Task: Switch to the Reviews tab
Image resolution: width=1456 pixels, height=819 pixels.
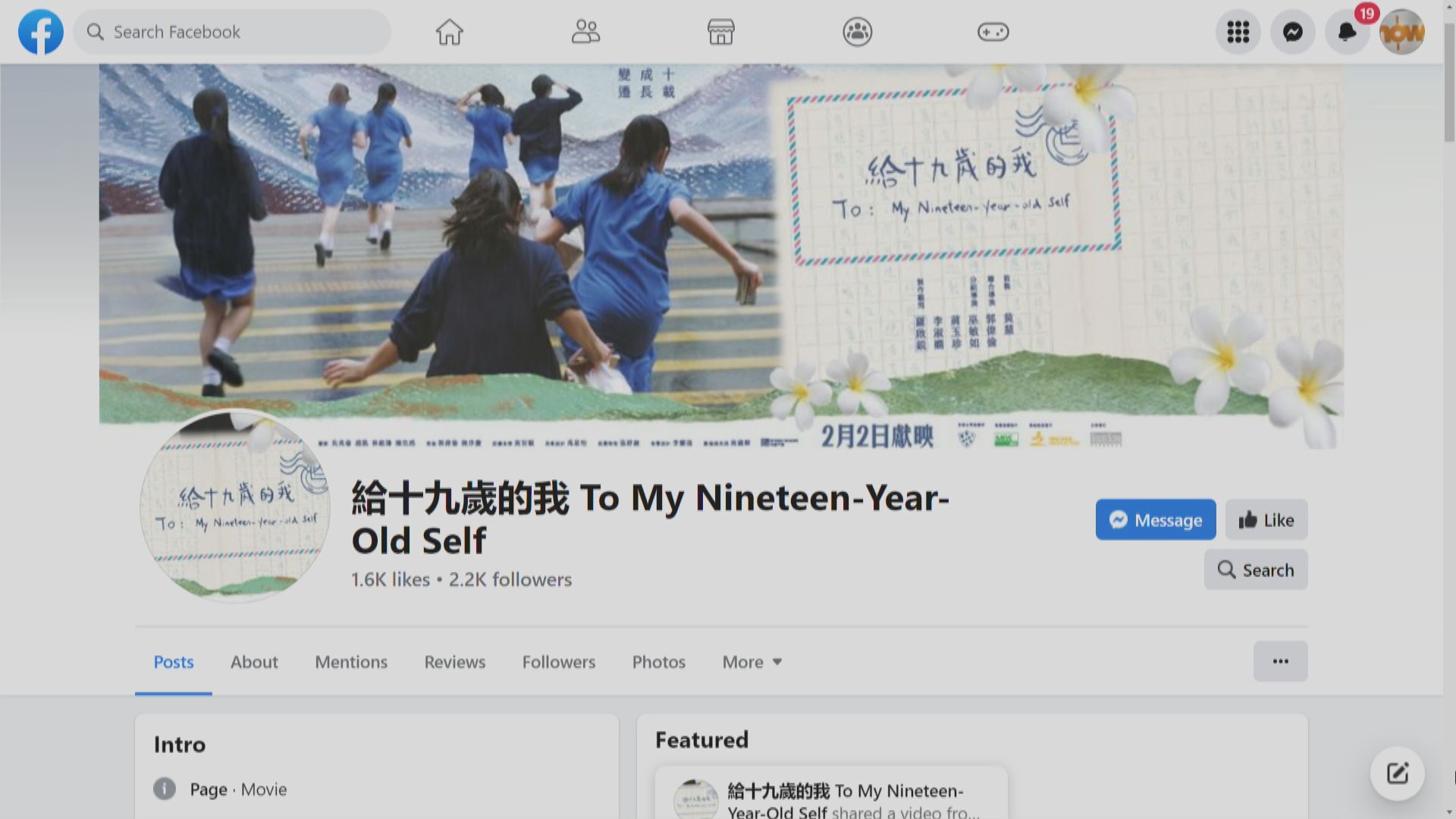Action: pyautogui.click(x=454, y=662)
